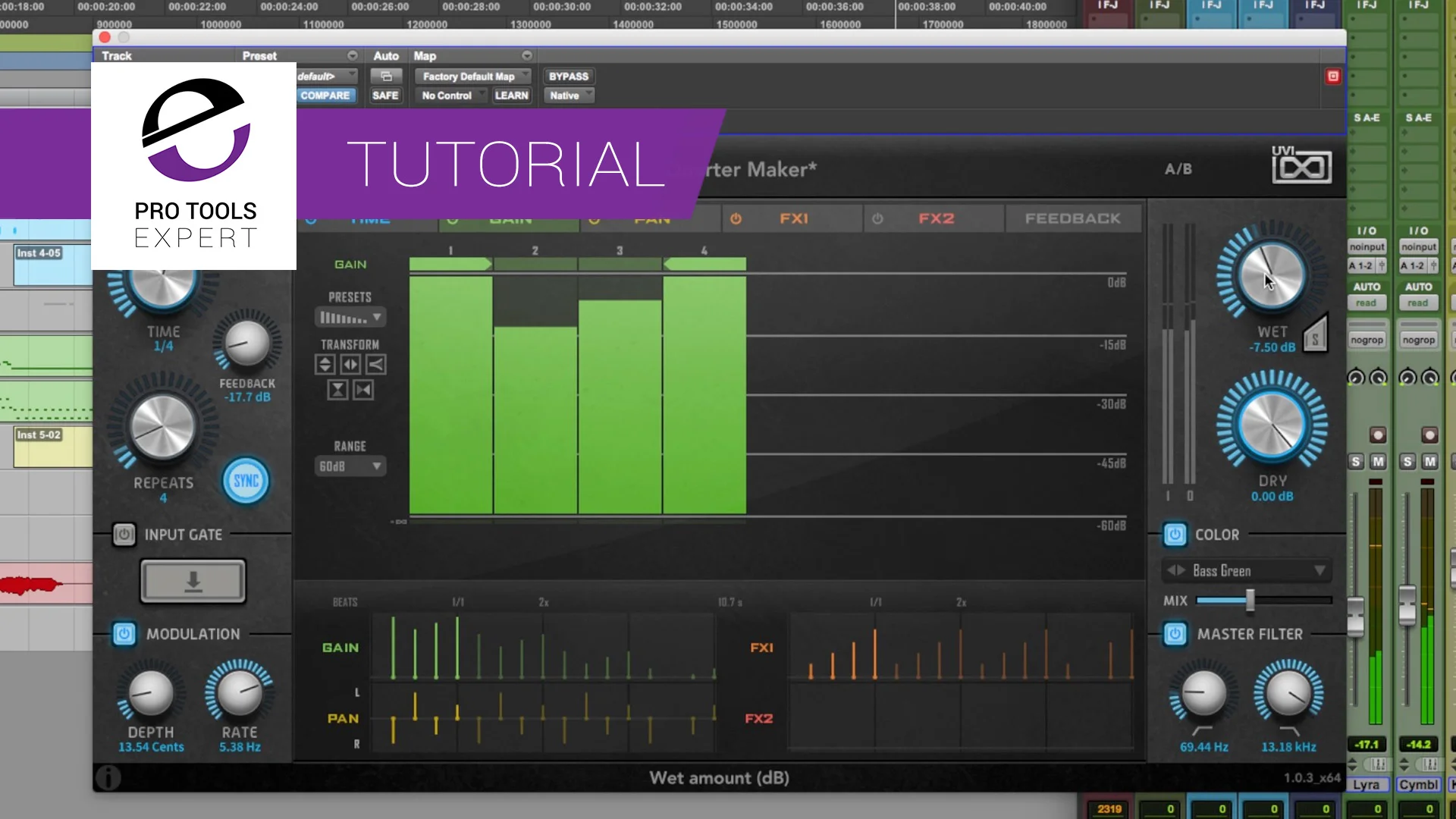Click the input gate capture arrow icon
This screenshot has height=819, width=1456.
coord(193,582)
